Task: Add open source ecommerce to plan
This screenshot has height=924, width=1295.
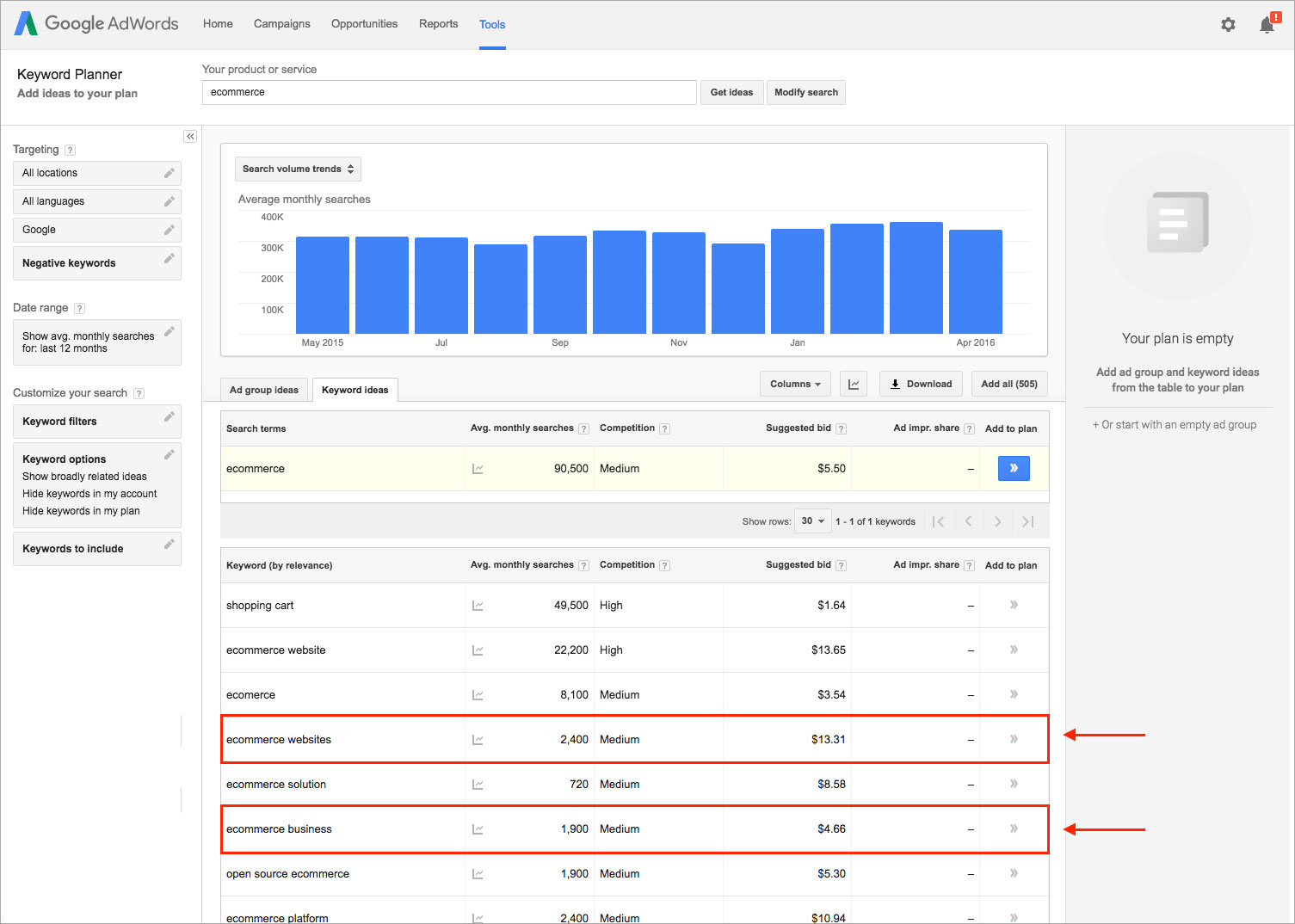Action: [1014, 873]
